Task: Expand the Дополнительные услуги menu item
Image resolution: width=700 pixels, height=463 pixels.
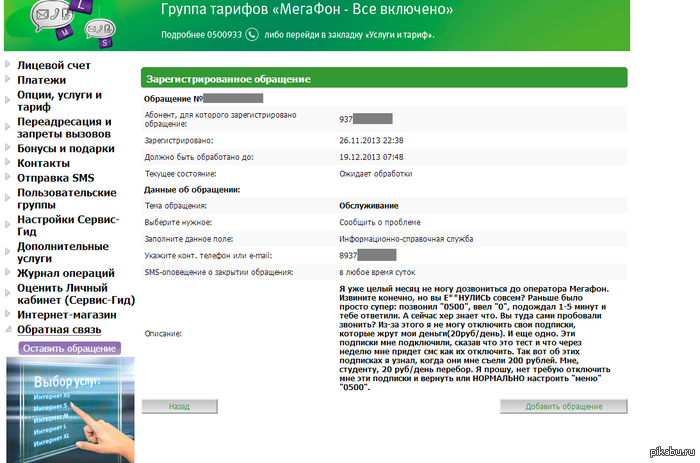Action: (x=61, y=252)
